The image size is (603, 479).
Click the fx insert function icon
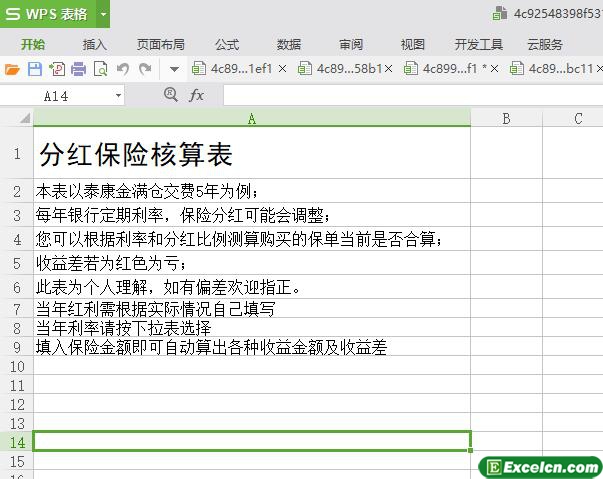196,95
